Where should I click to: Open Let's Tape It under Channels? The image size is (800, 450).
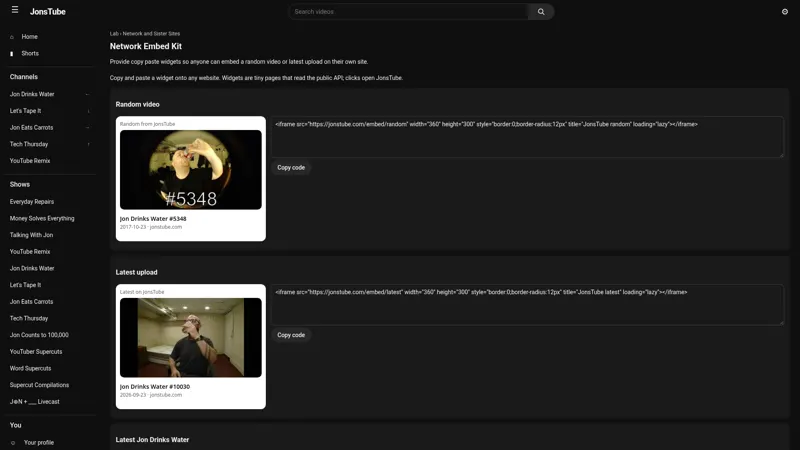(25, 111)
